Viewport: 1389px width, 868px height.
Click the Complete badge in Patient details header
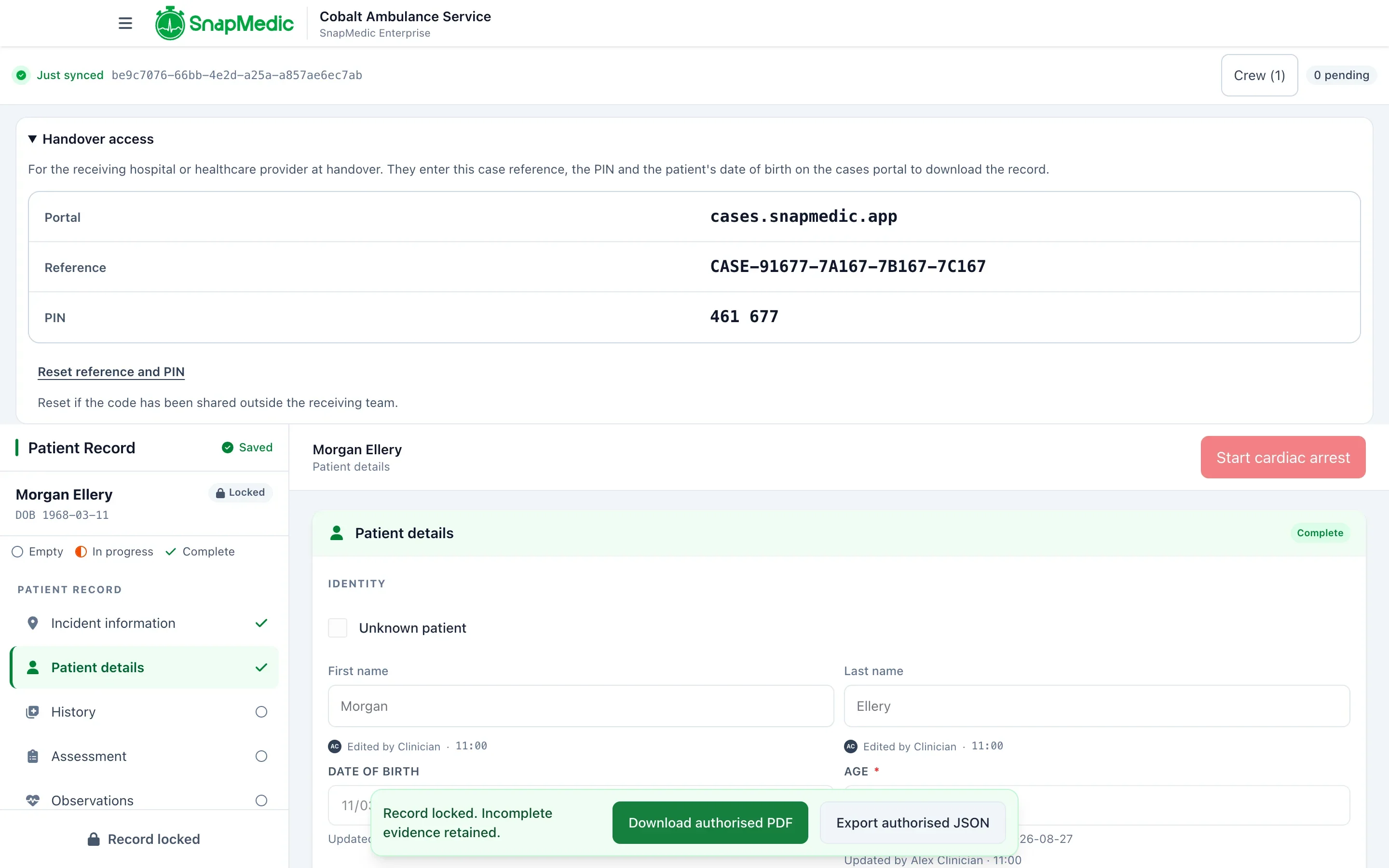(x=1320, y=533)
